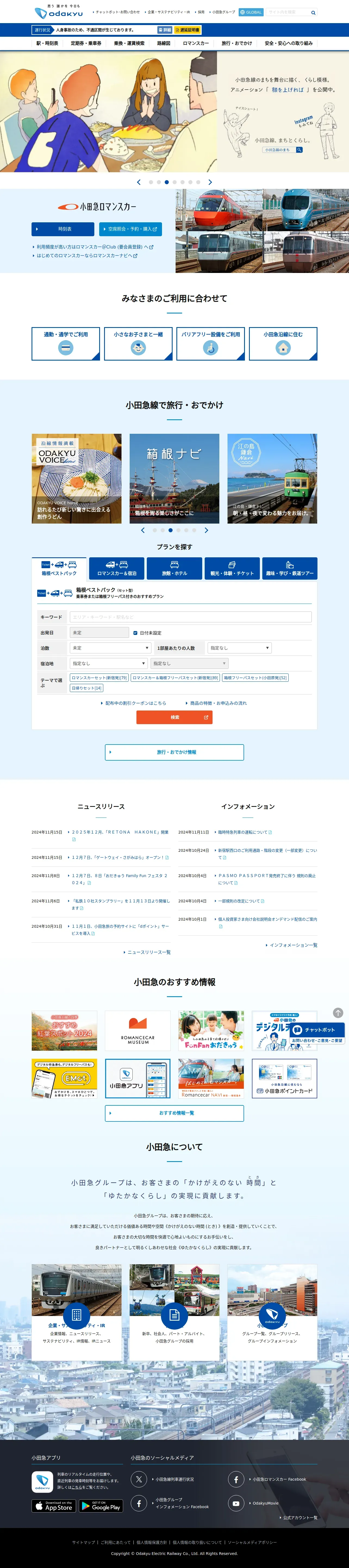Select the 観光・体験・チケット tab
Screen dimensions: 349x1568
pos(232,568)
